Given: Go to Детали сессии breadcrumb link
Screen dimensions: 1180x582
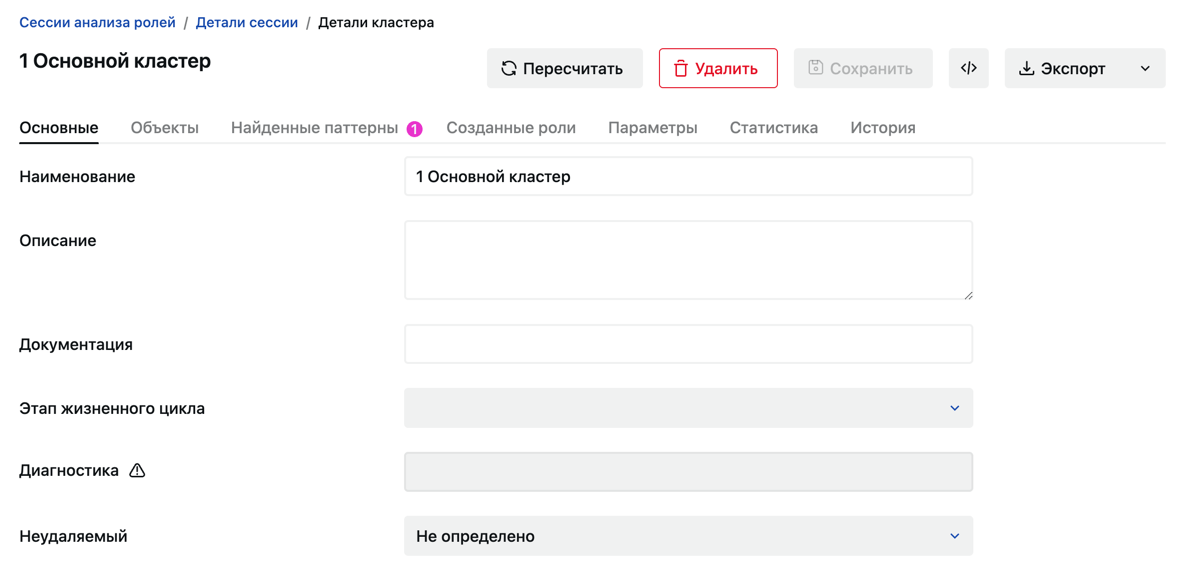Looking at the screenshot, I should [247, 23].
